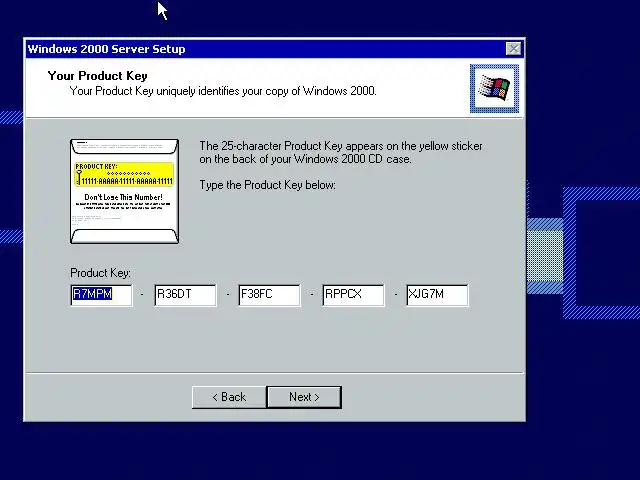
Task: Focus the second key field R36DT
Action: 185,295
